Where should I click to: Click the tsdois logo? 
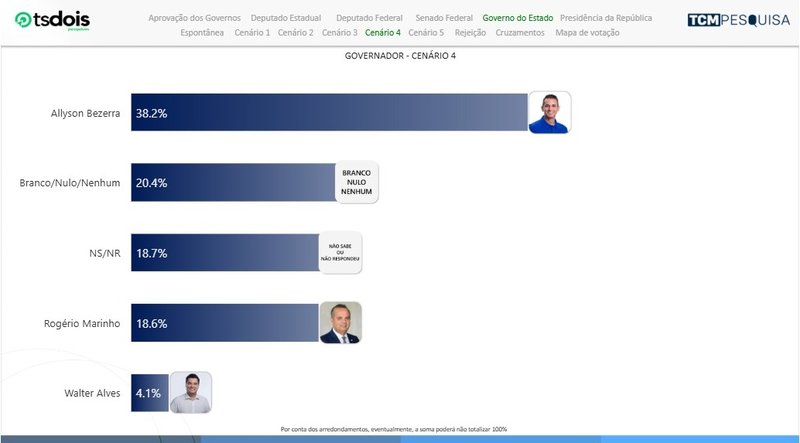pos(53,20)
